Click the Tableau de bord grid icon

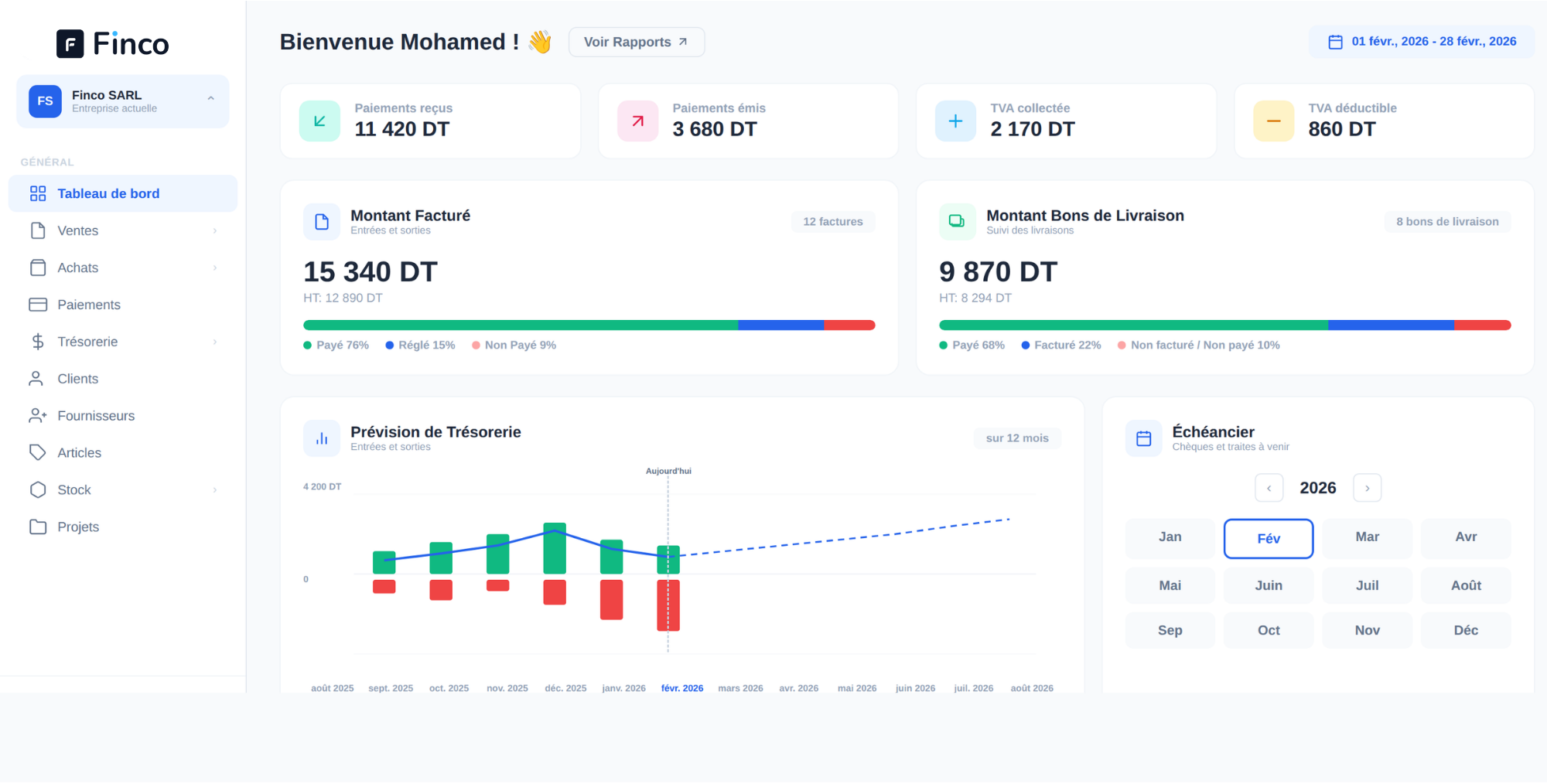[38, 193]
